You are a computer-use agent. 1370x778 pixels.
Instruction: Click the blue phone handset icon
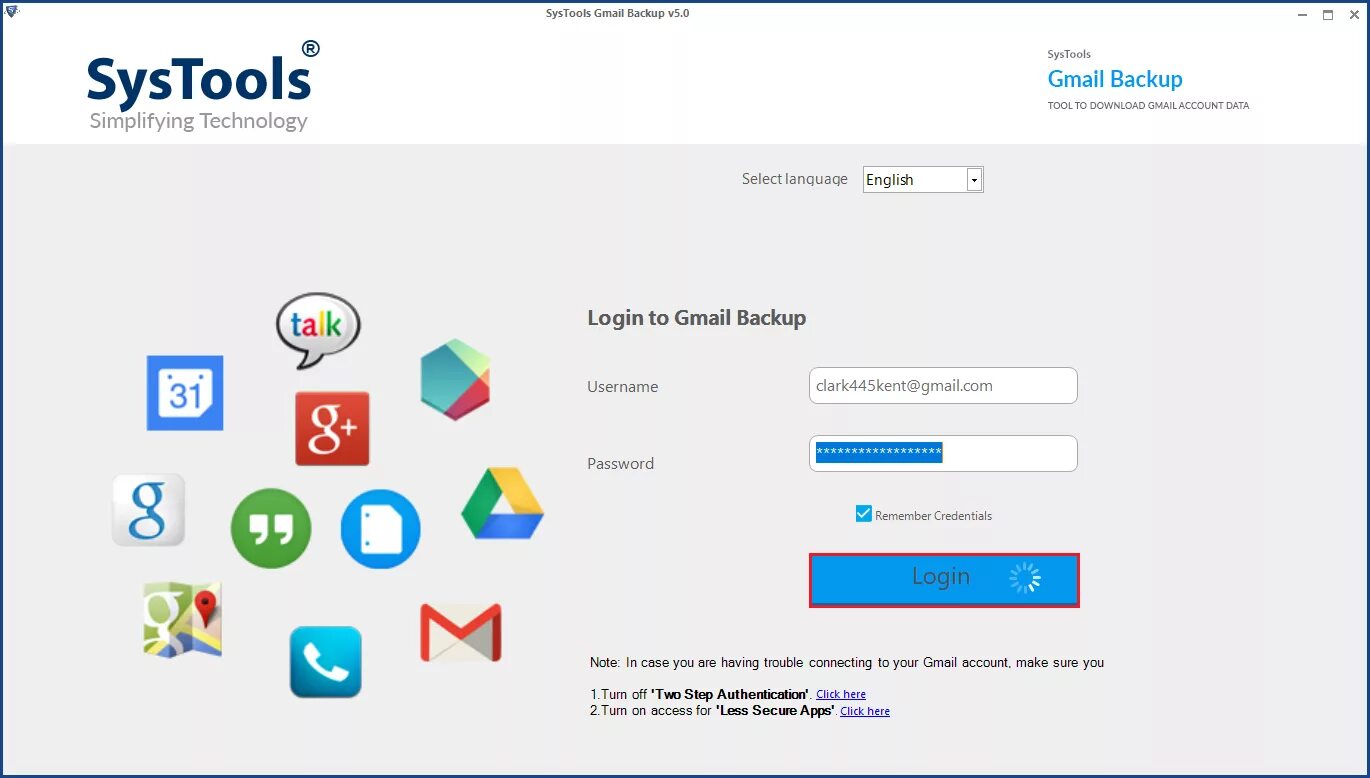[x=326, y=662]
